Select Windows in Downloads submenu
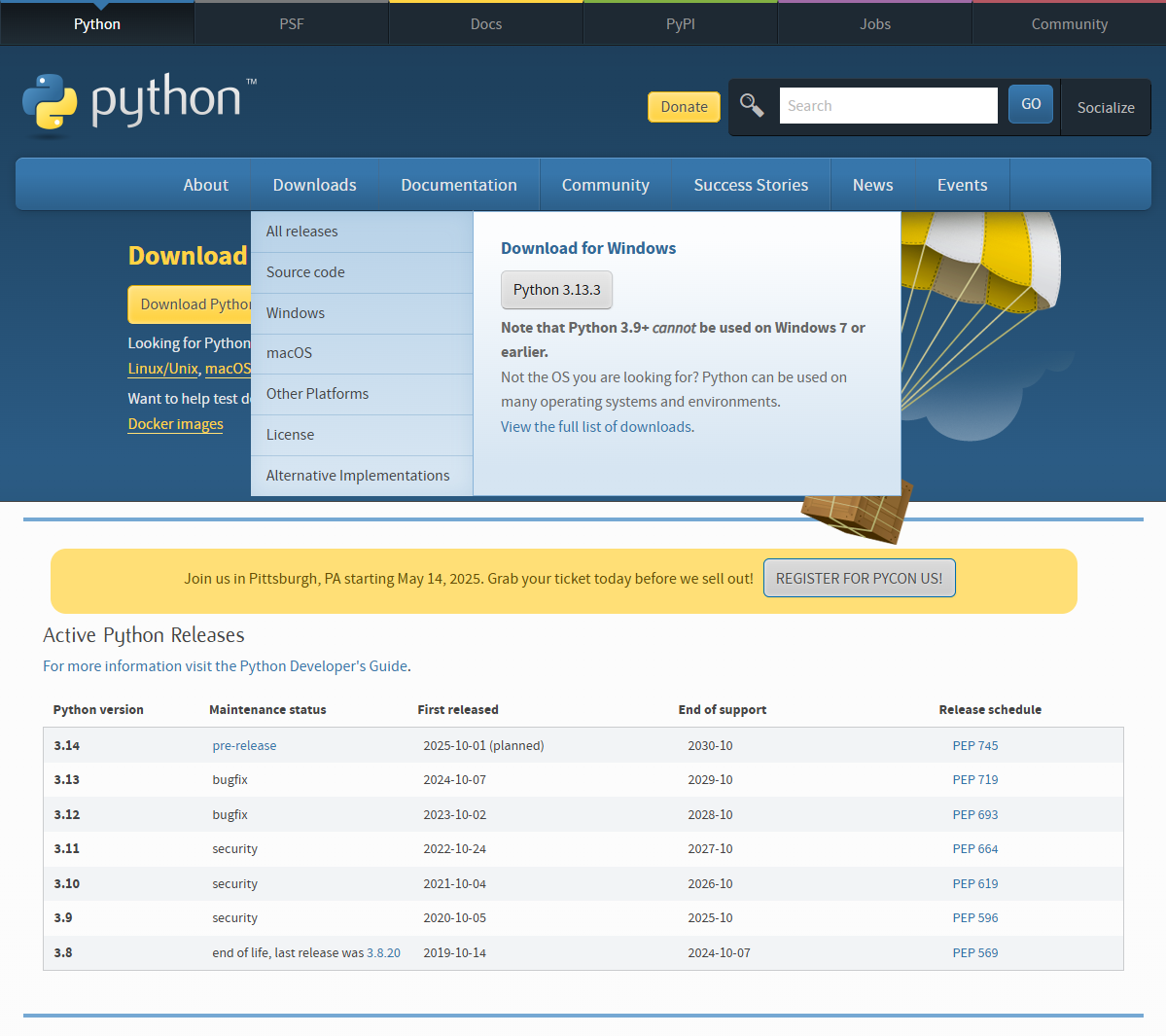This screenshot has height=1036, width=1166. click(x=362, y=313)
